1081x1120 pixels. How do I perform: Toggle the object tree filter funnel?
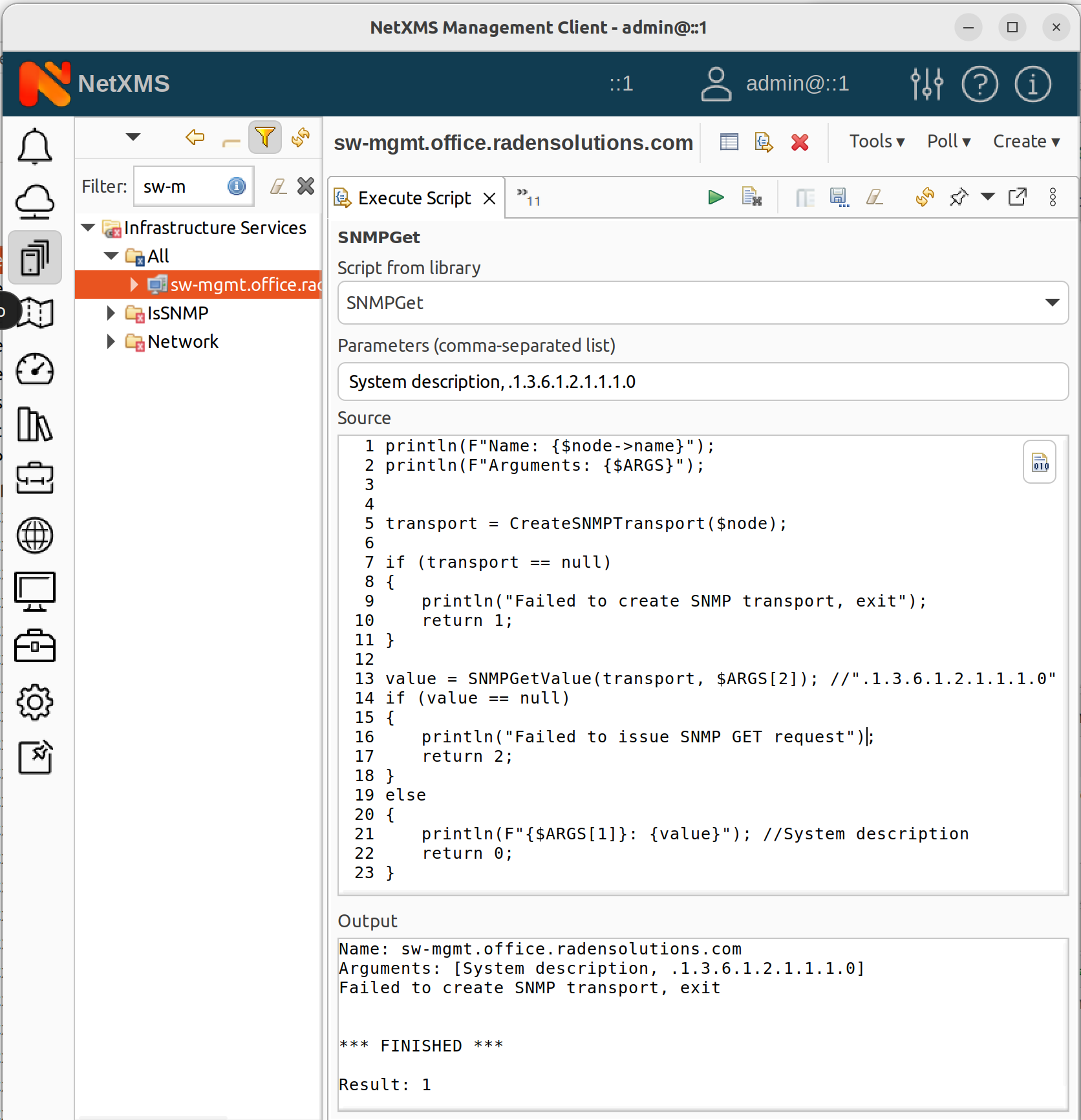[x=265, y=137]
